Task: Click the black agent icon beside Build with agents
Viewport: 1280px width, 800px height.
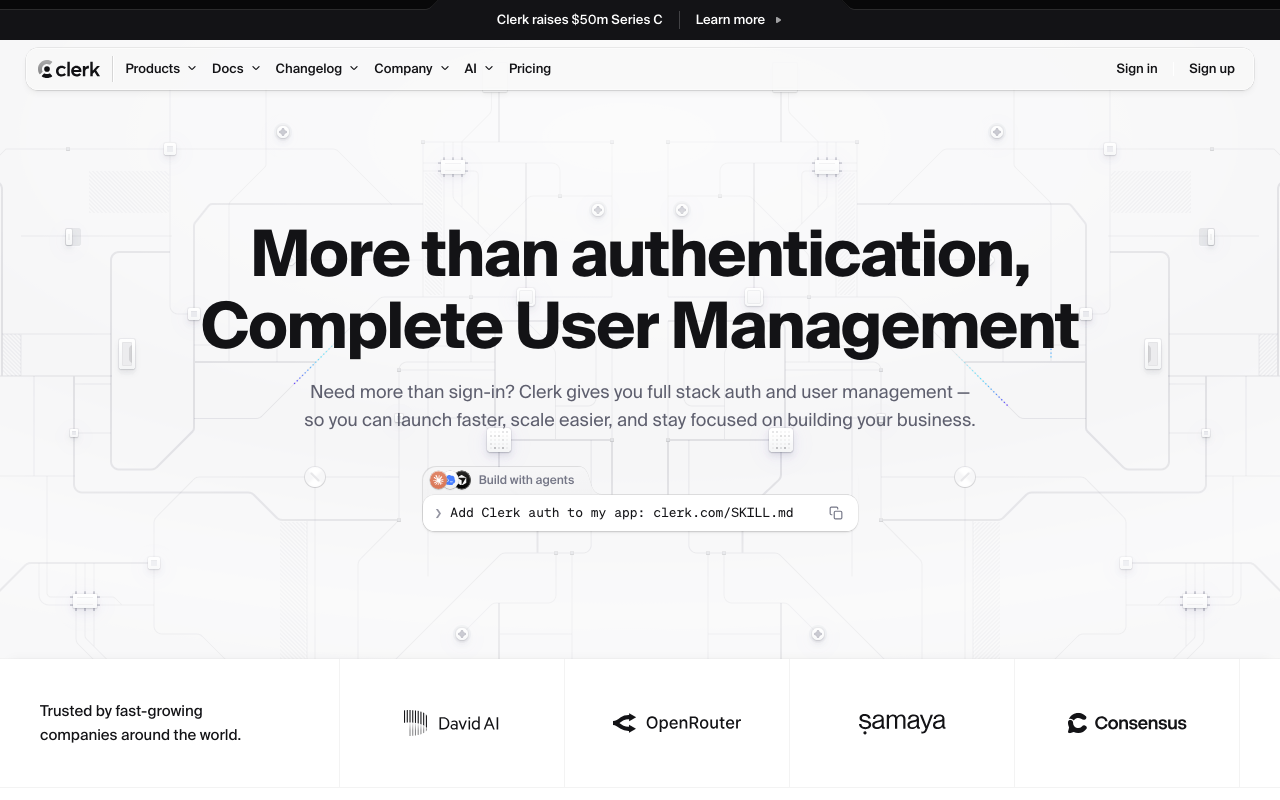Action: point(462,480)
